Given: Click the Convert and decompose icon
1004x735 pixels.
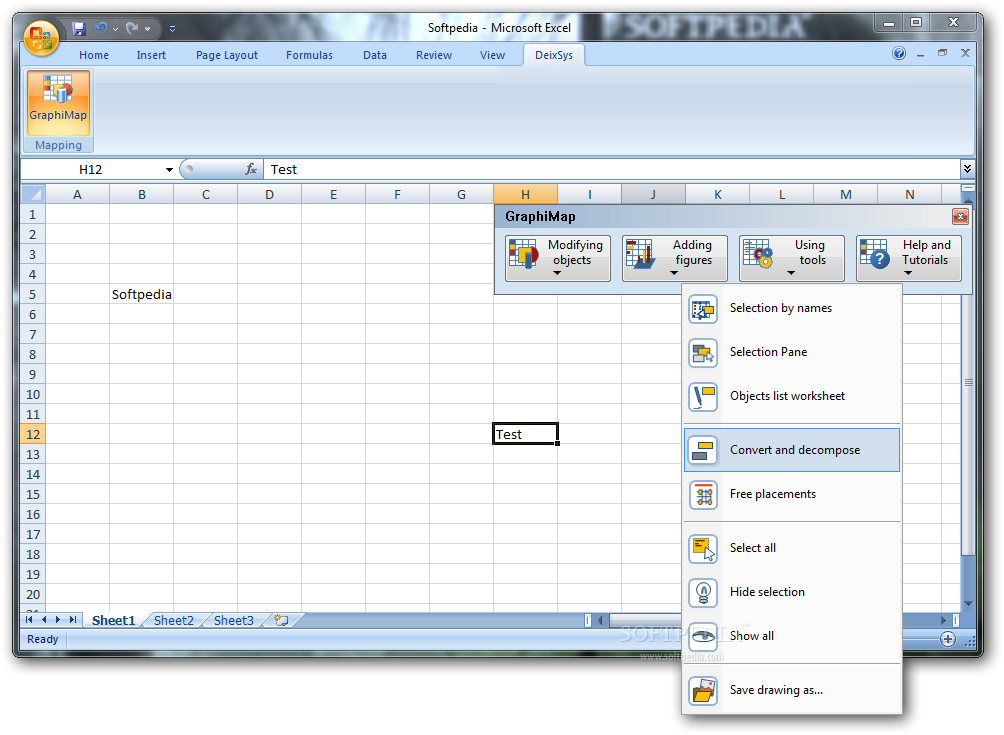Looking at the screenshot, I should click(703, 451).
